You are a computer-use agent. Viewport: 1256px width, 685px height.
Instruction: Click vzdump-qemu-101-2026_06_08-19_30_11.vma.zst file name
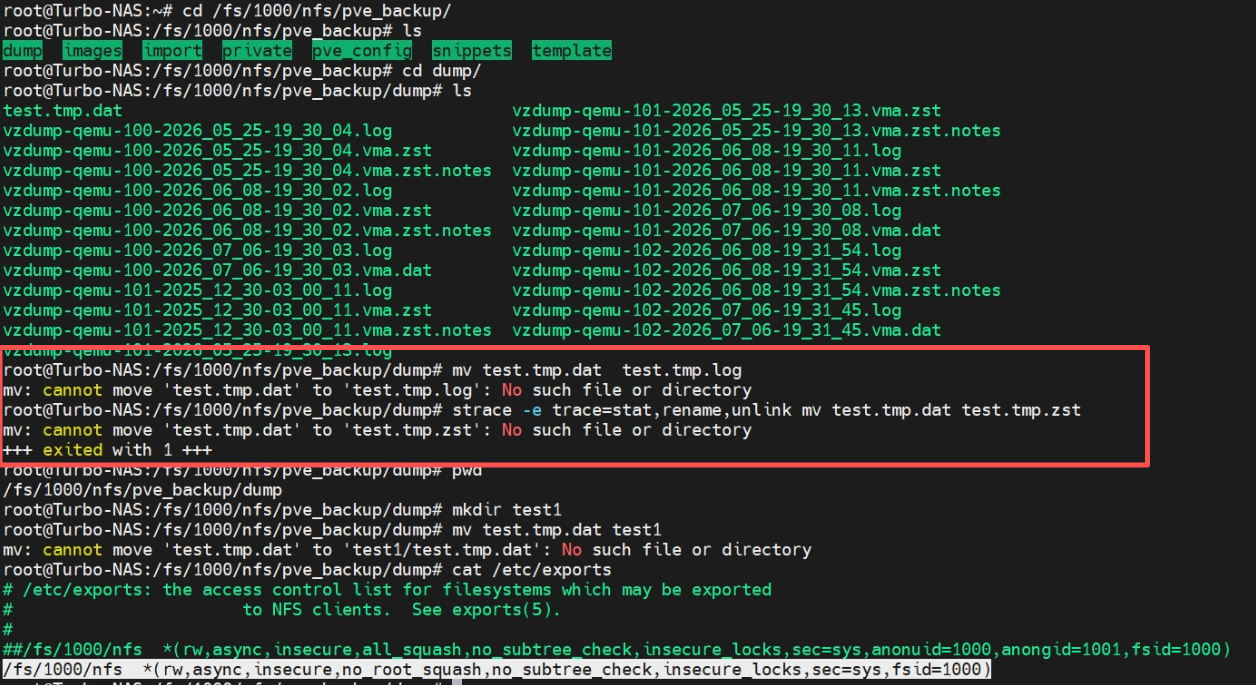727,170
